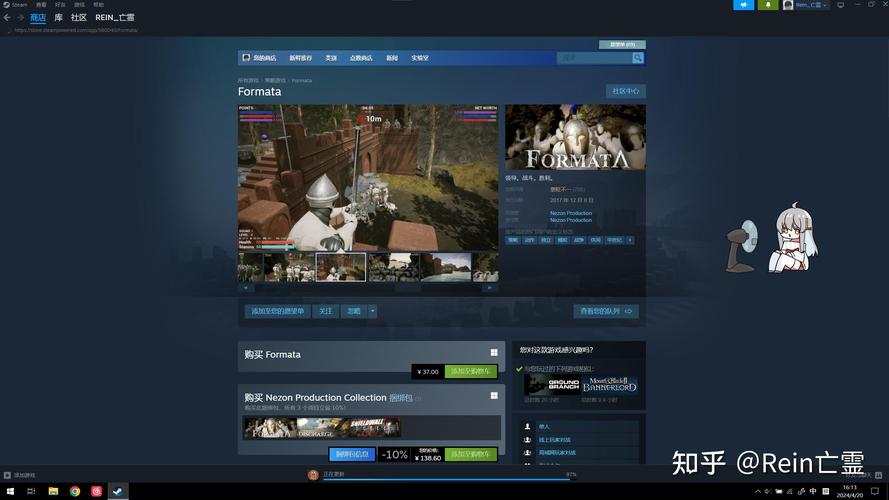Select the second thumbnail with white soldiers
This screenshot has height=500, width=889.
click(289, 267)
